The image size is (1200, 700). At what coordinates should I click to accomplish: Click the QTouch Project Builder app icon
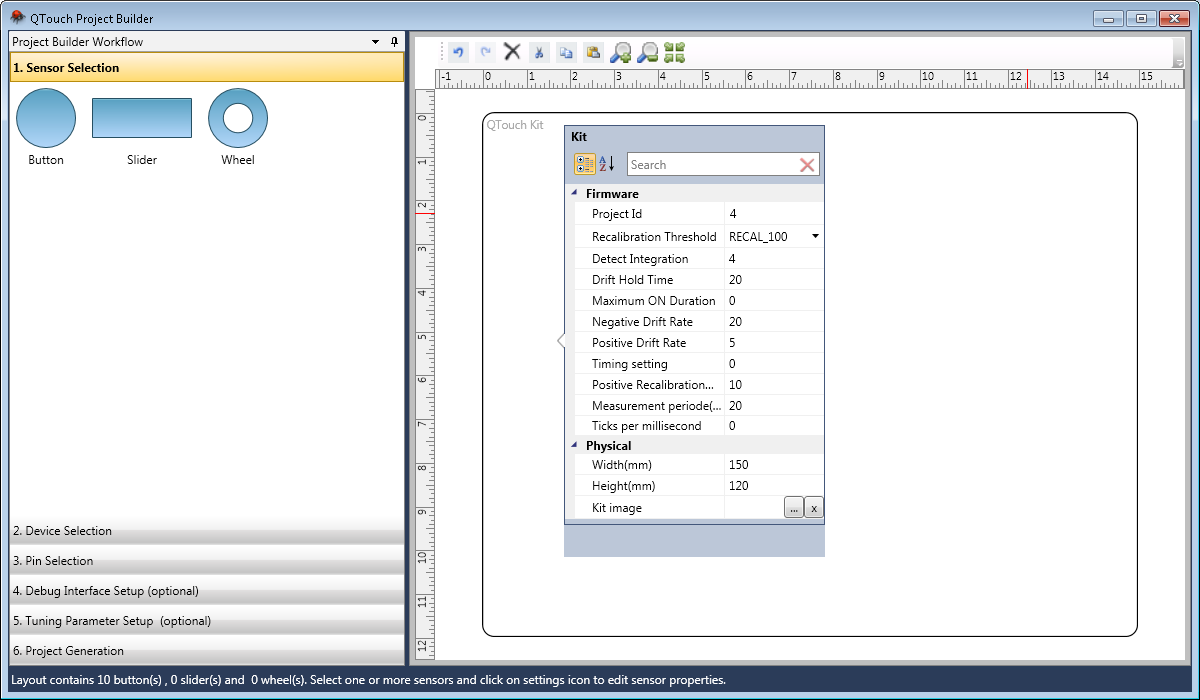tap(17, 17)
